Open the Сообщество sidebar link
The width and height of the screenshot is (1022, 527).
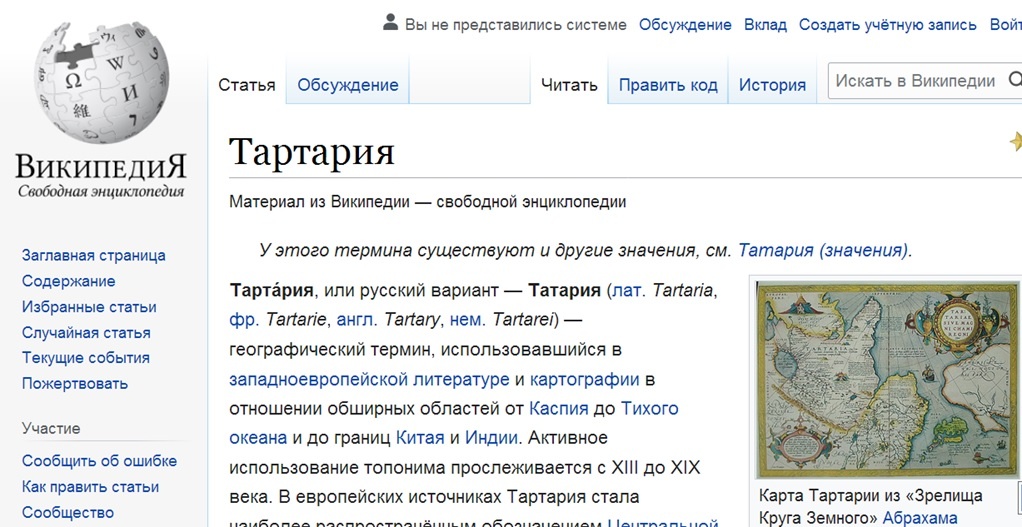[68, 513]
